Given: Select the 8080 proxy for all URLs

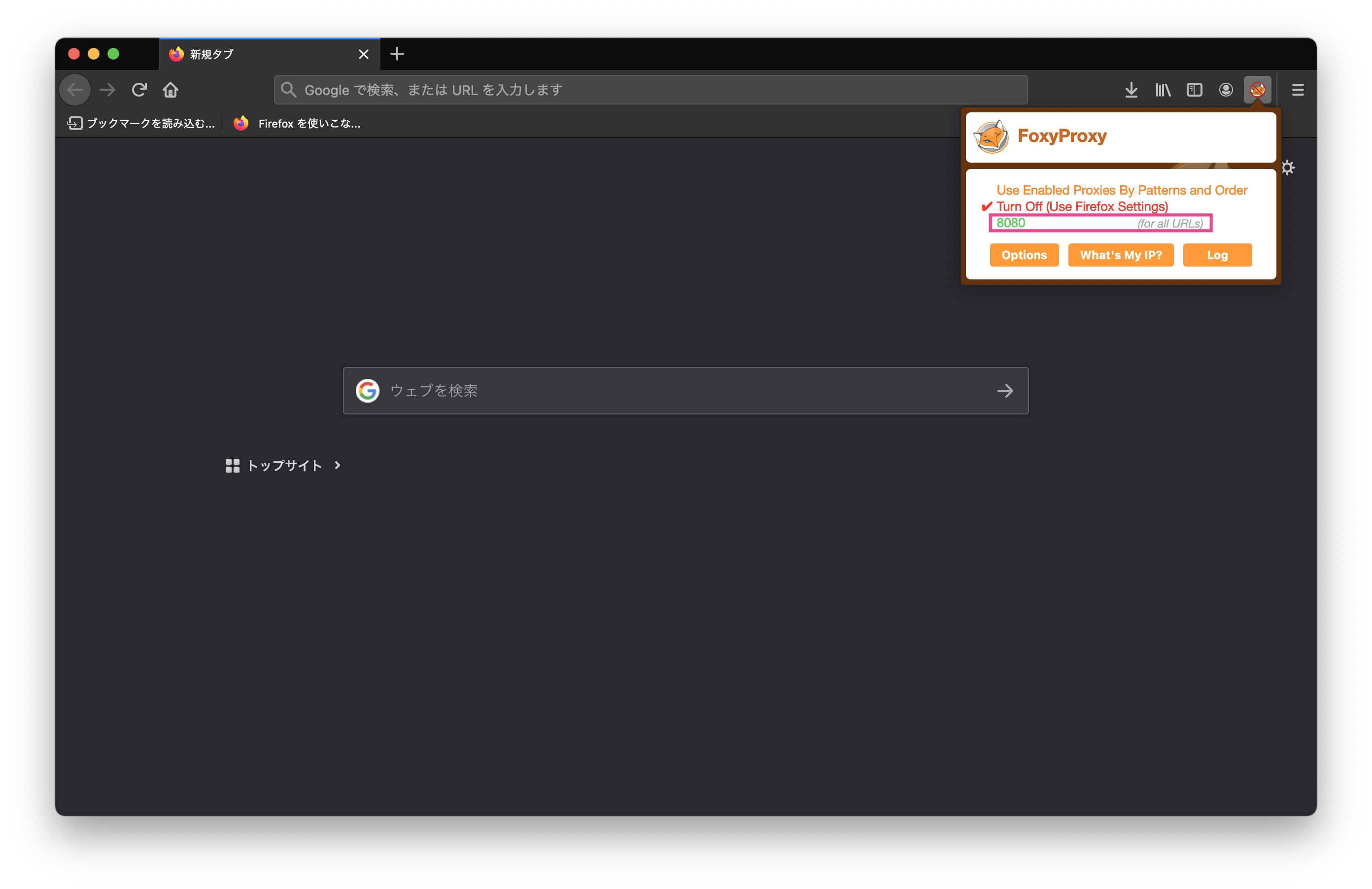Looking at the screenshot, I should pyautogui.click(x=1100, y=223).
